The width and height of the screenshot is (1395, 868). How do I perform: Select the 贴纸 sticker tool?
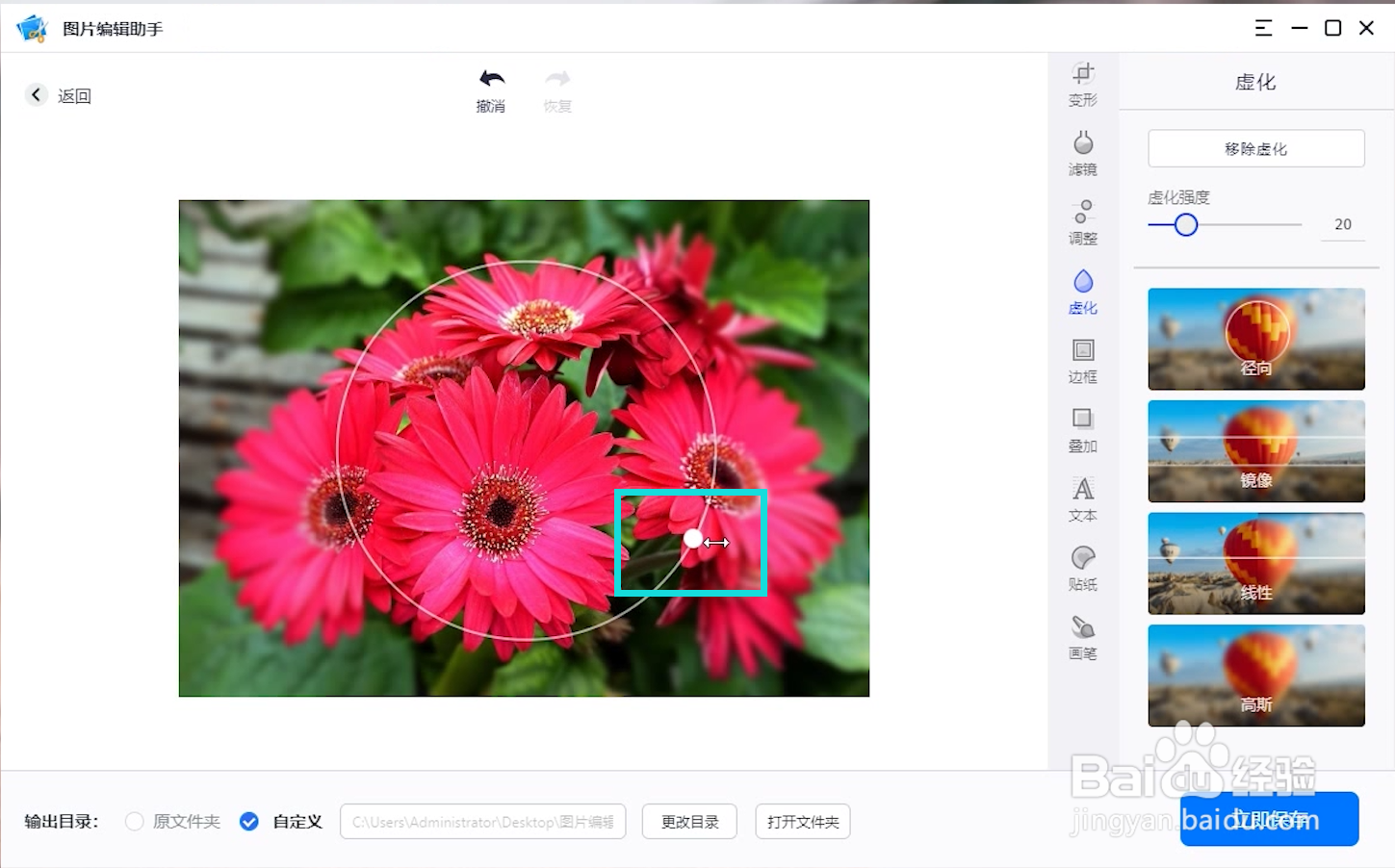1082,568
